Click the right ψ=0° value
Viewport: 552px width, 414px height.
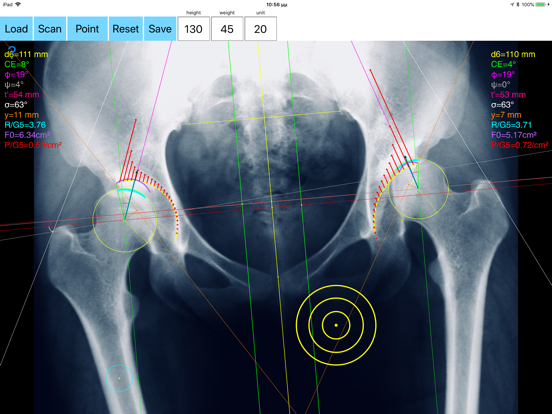(x=500, y=85)
